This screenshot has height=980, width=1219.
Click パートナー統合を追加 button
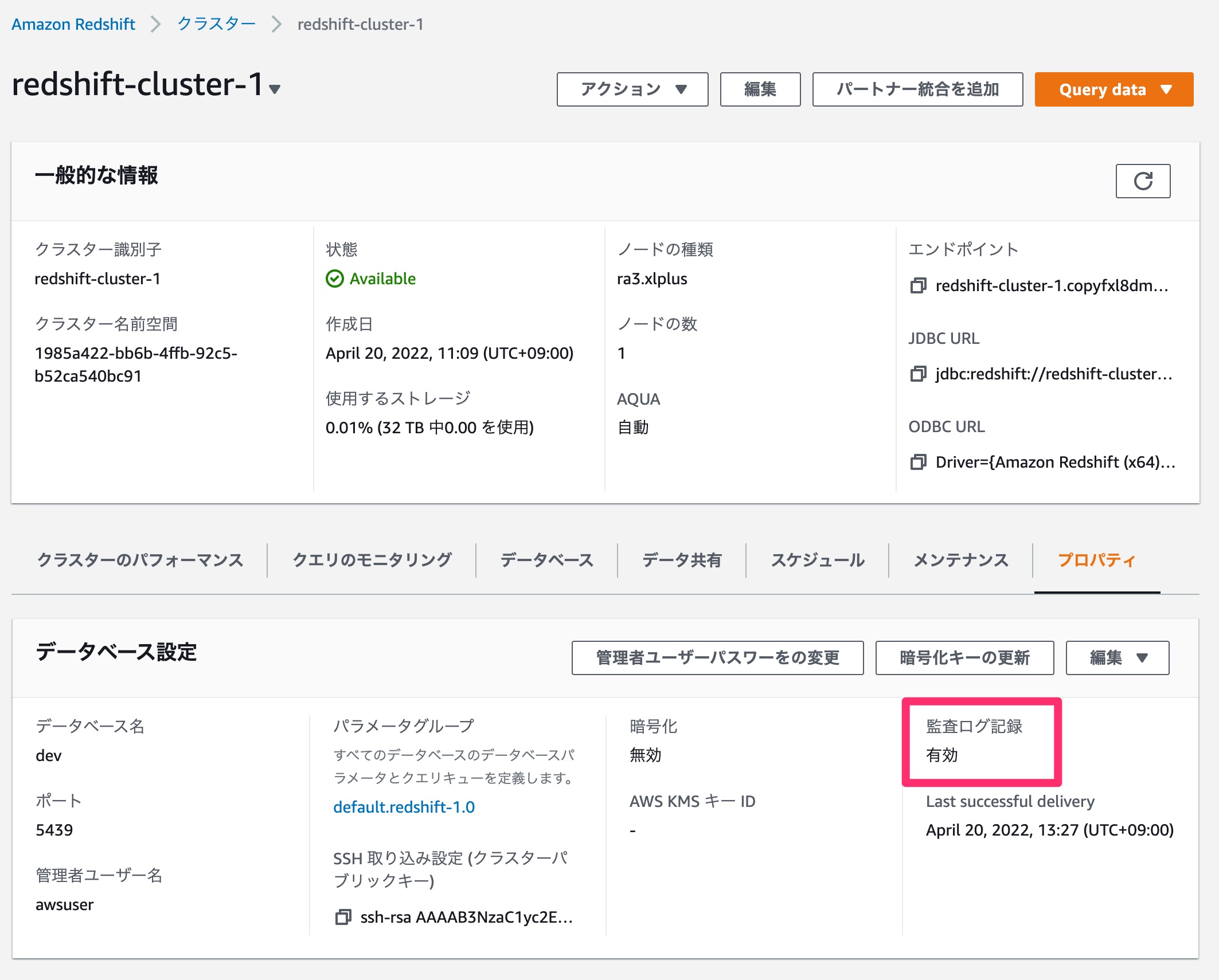[917, 89]
